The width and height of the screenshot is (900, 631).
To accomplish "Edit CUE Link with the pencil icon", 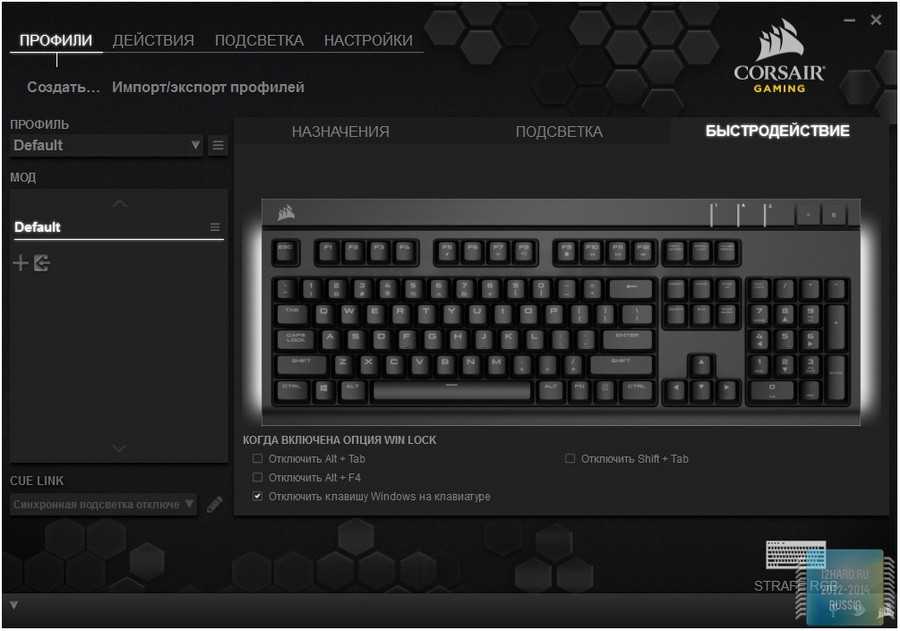I will click(214, 505).
